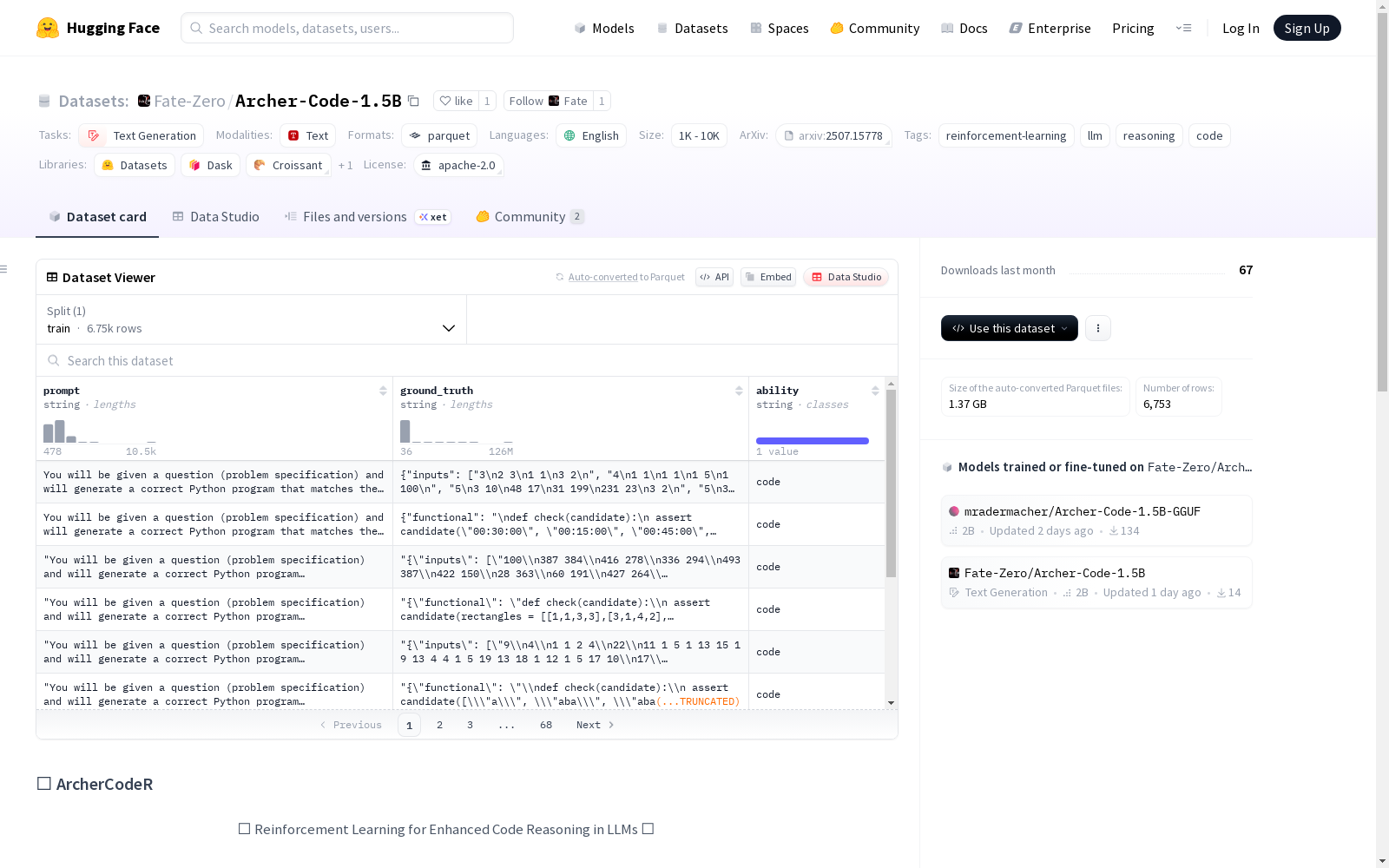1389x868 pixels.
Task: Select the current page 1 button
Action: click(409, 725)
